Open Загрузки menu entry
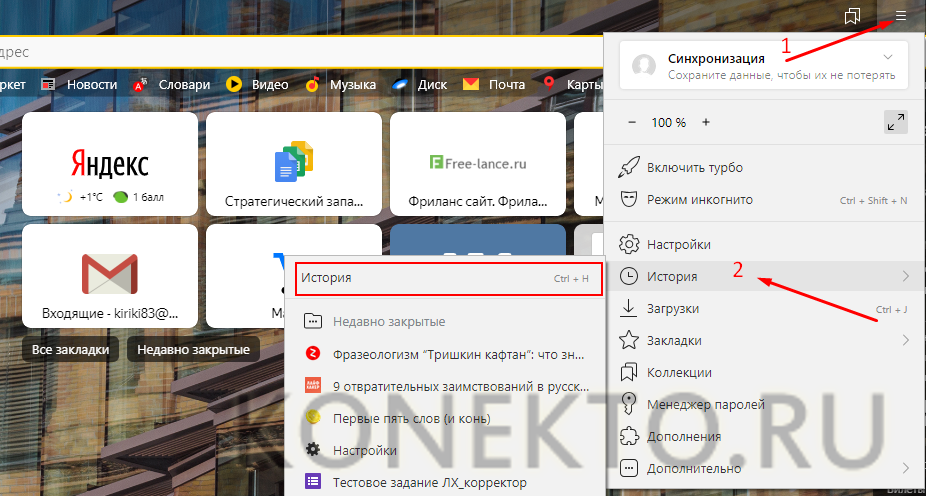This screenshot has width=926, height=496. pos(765,308)
